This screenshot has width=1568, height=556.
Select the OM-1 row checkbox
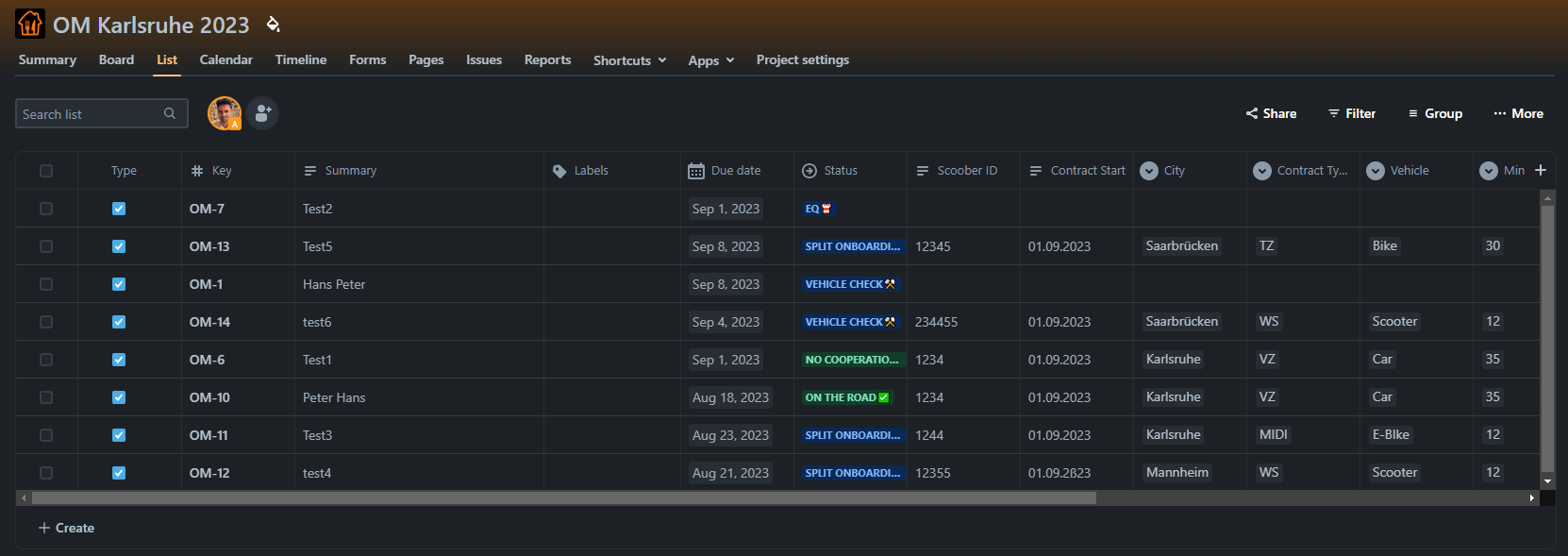(x=46, y=284)
